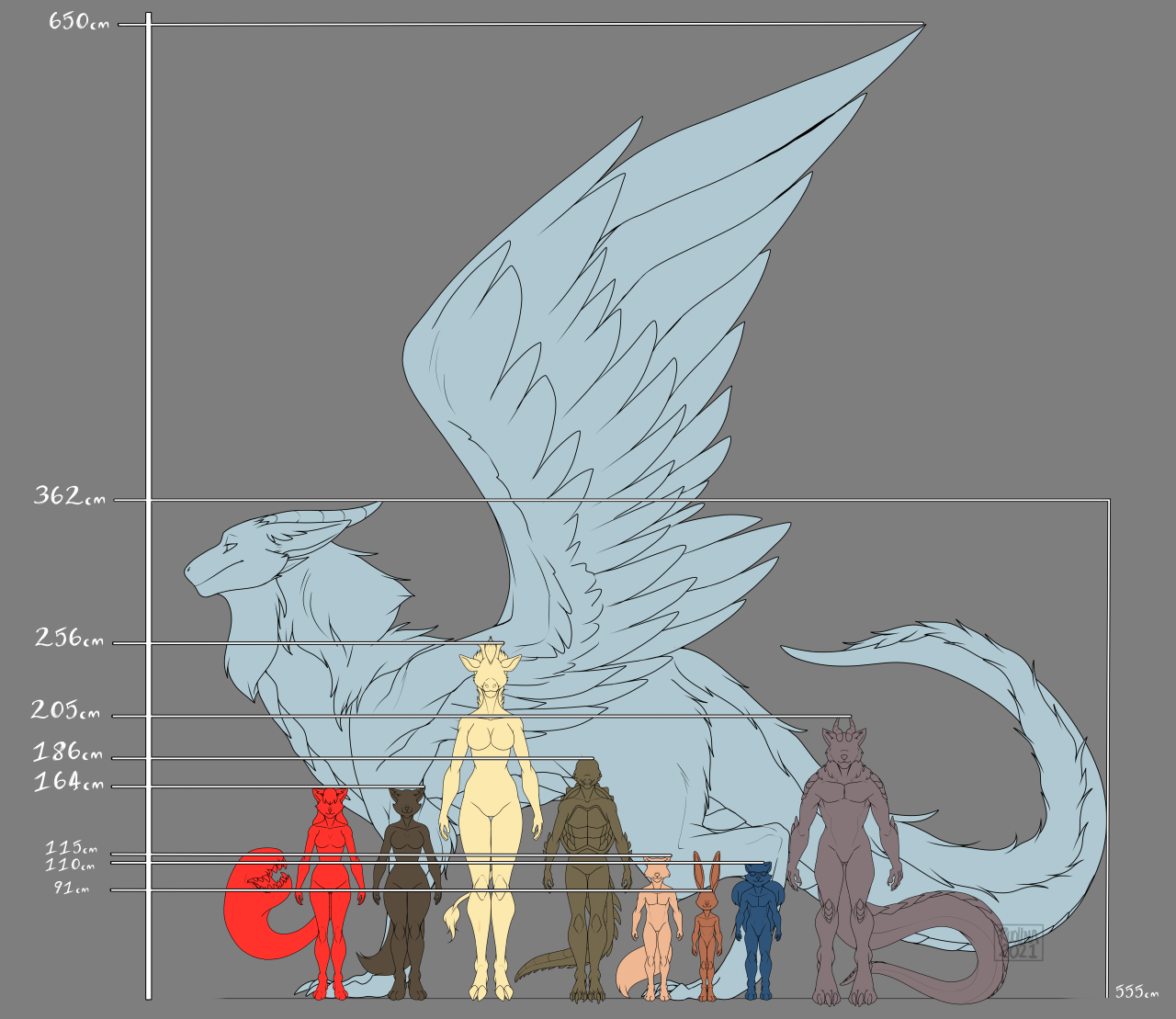Click the giant pale blue dragon's head
This screenshot has height=1019, width=1176.
click(266, 551)
